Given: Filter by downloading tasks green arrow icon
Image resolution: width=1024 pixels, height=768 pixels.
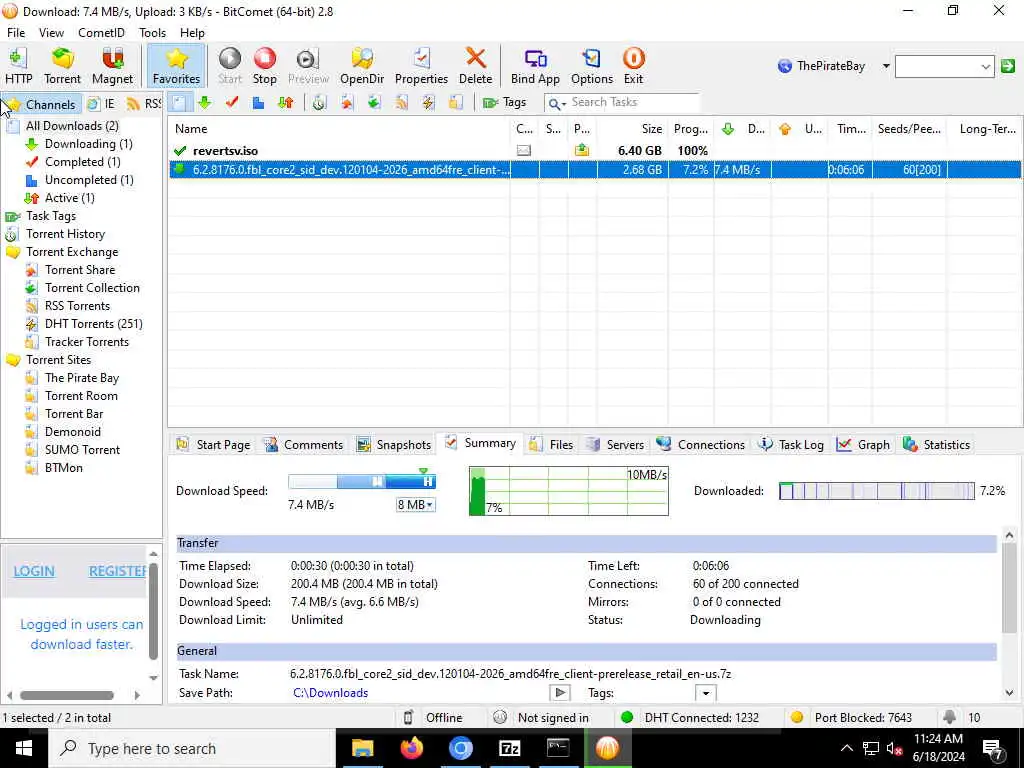Looking at the screenshot, I should click(205, 103).
